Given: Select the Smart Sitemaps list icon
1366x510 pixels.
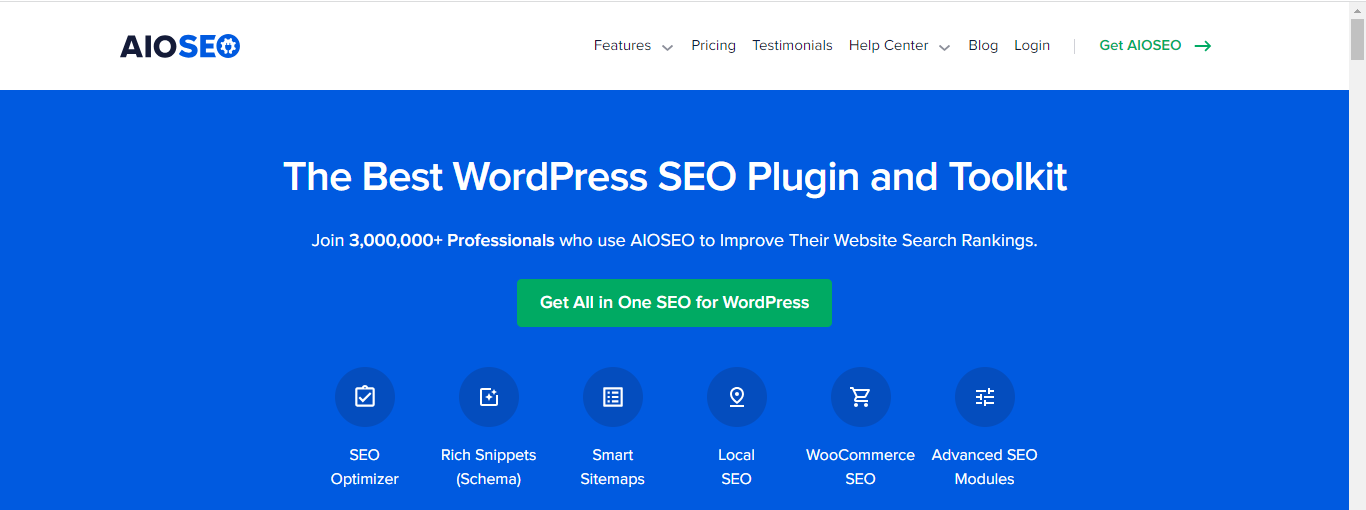Looking at the screenshot, I should pyautogui.click(x=613, y=397).
